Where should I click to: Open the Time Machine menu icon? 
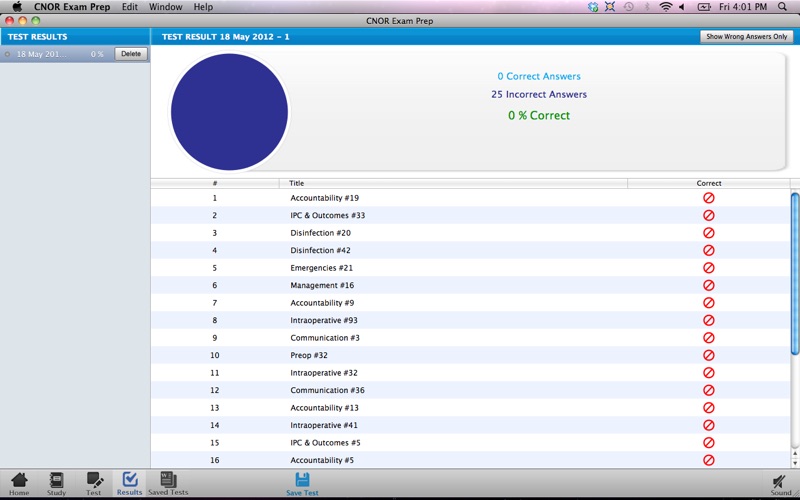pos(628,7)
